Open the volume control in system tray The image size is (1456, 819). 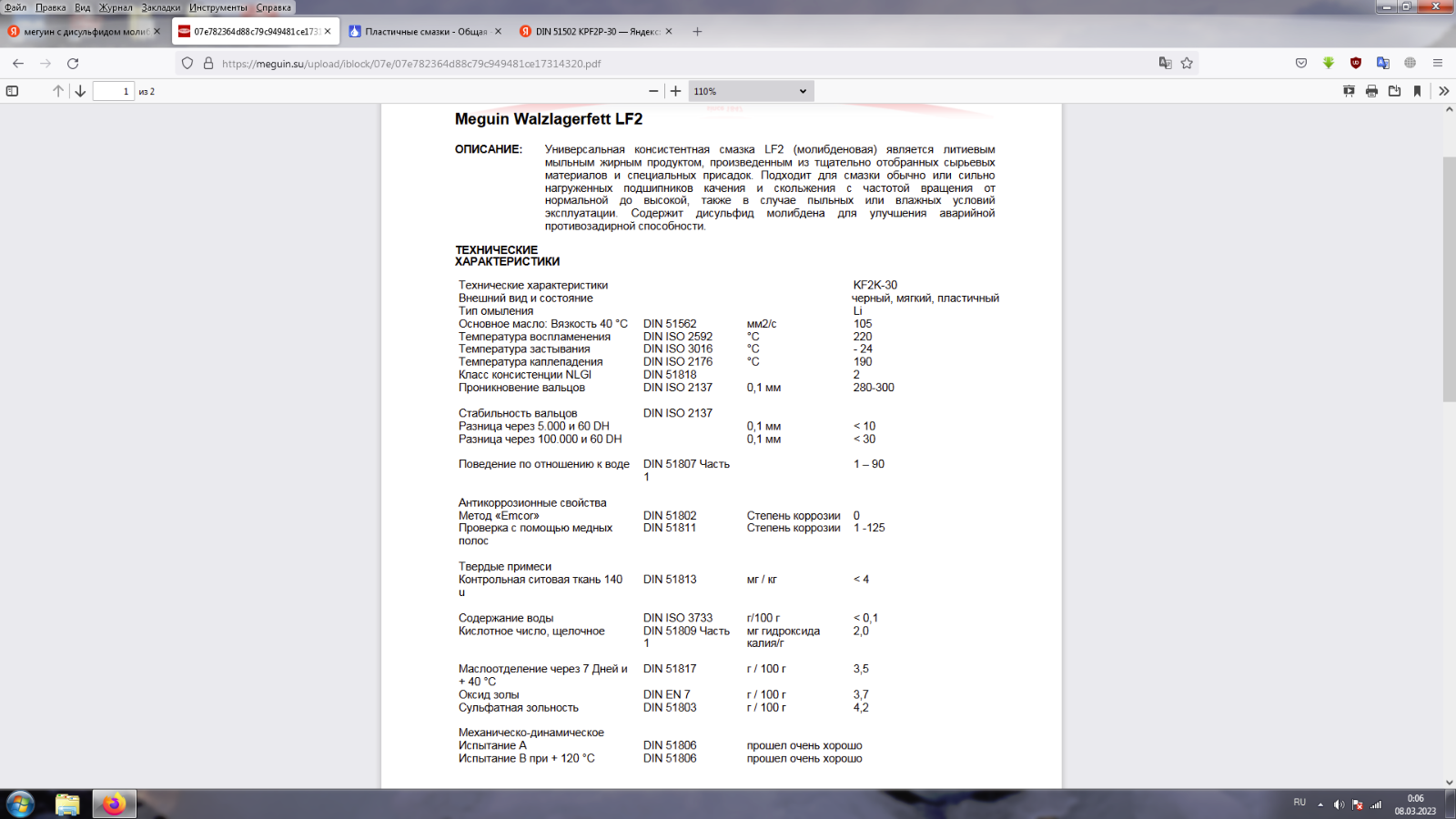pyautogui.click(x=1339, y=804)
